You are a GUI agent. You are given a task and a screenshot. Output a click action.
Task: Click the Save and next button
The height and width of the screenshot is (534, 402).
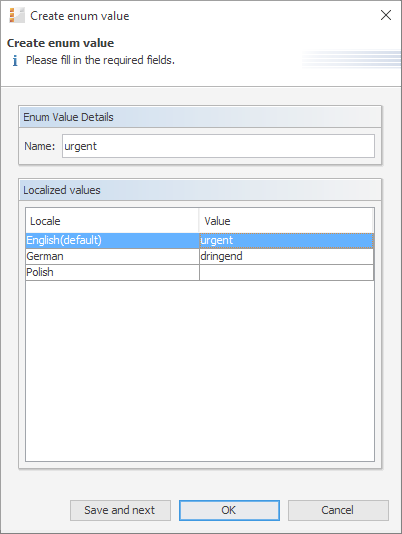tap(120, 510)
